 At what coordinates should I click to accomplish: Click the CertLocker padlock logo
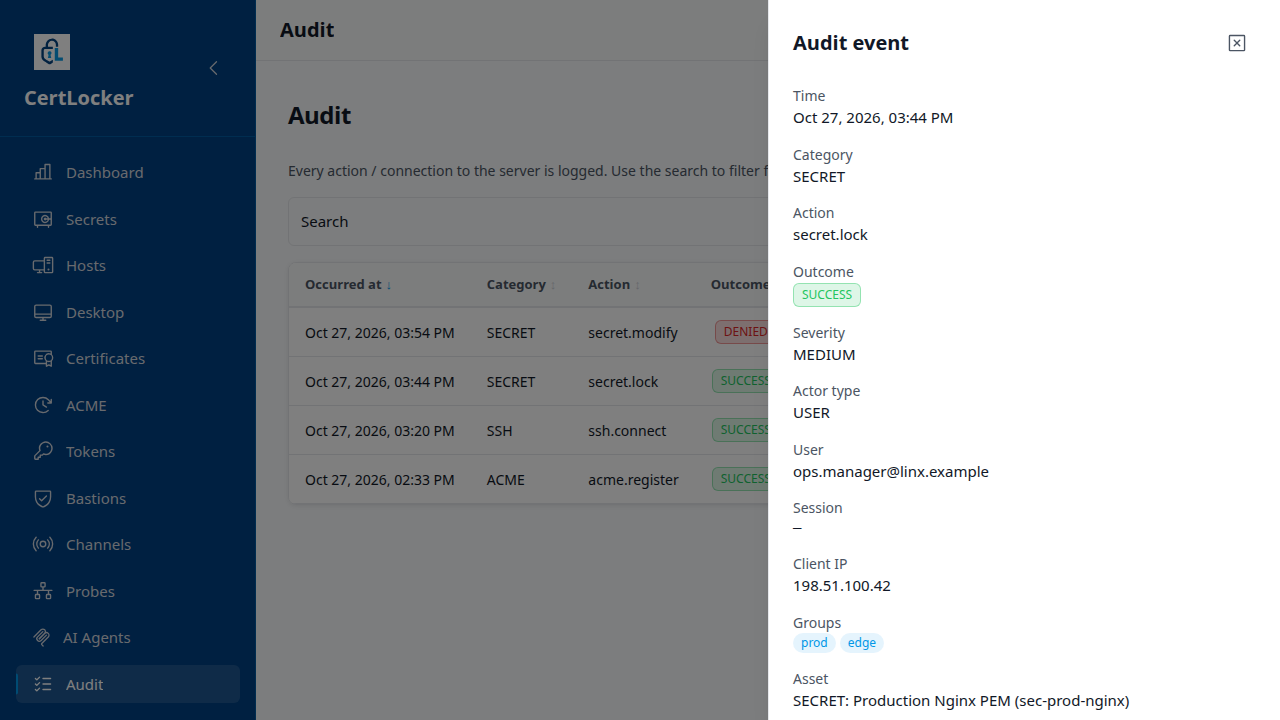[x=52, y=52]
